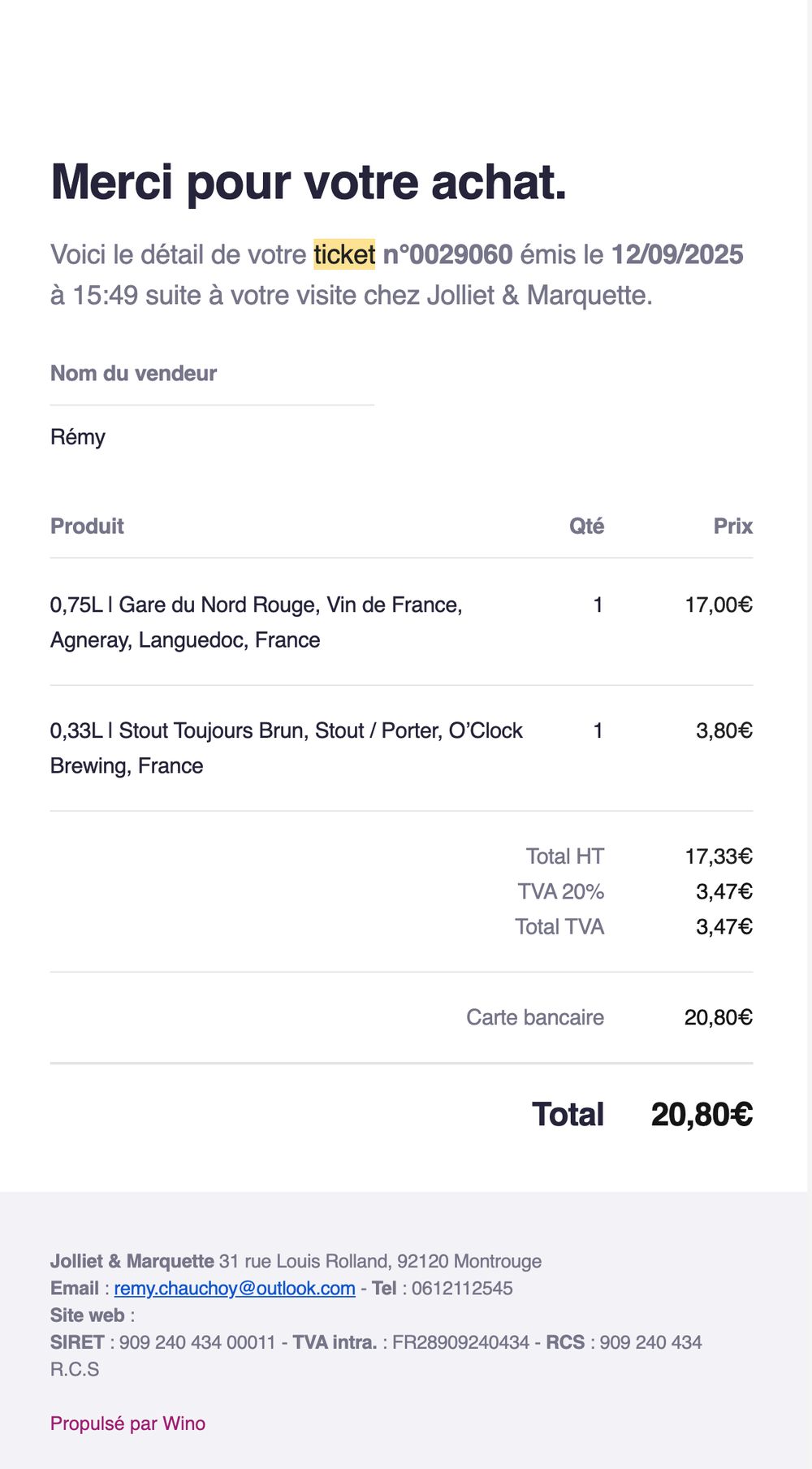This screenshot has width=812, height=1469.
Task: Select the Stout Toujours Brun product line
Action: click(286, 747)
